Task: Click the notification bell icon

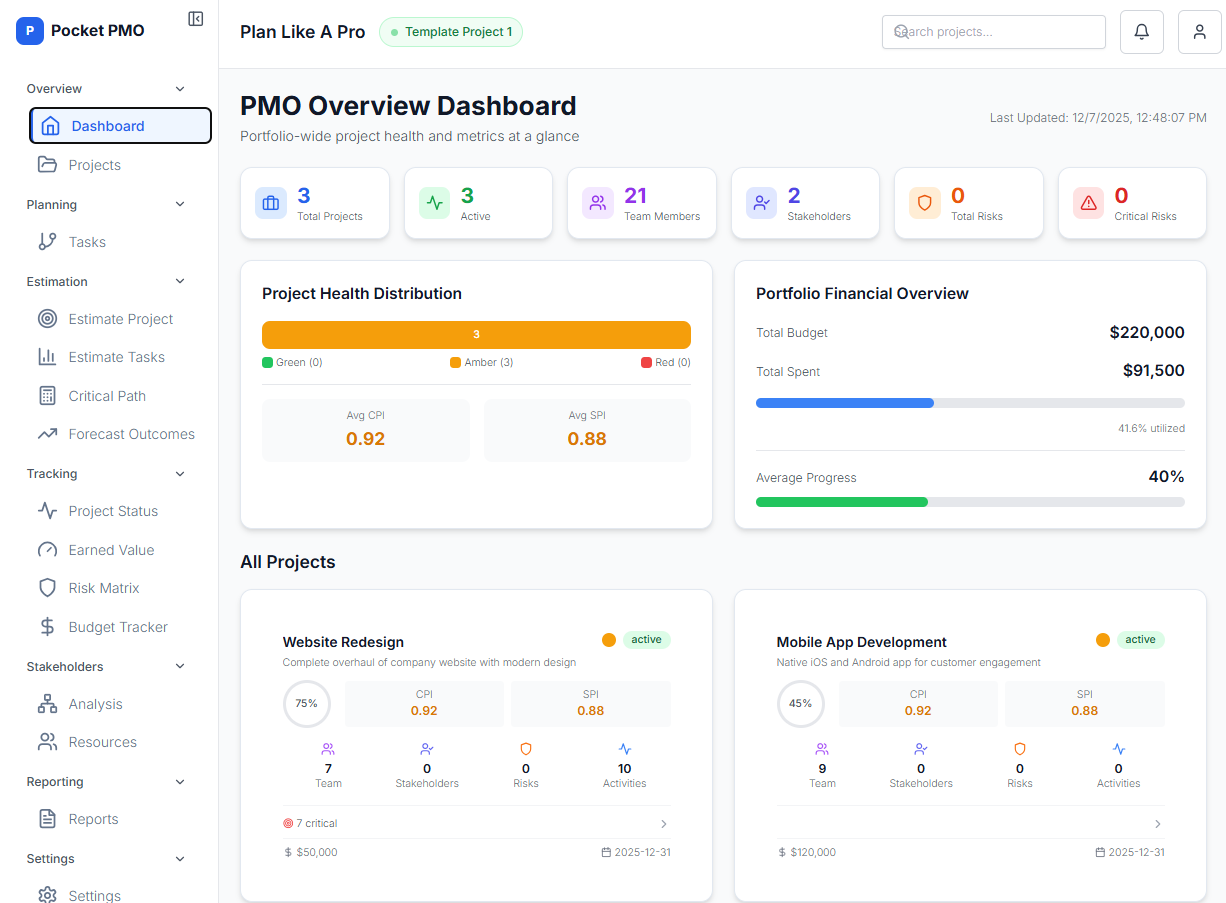Action: coord(1141,31)
